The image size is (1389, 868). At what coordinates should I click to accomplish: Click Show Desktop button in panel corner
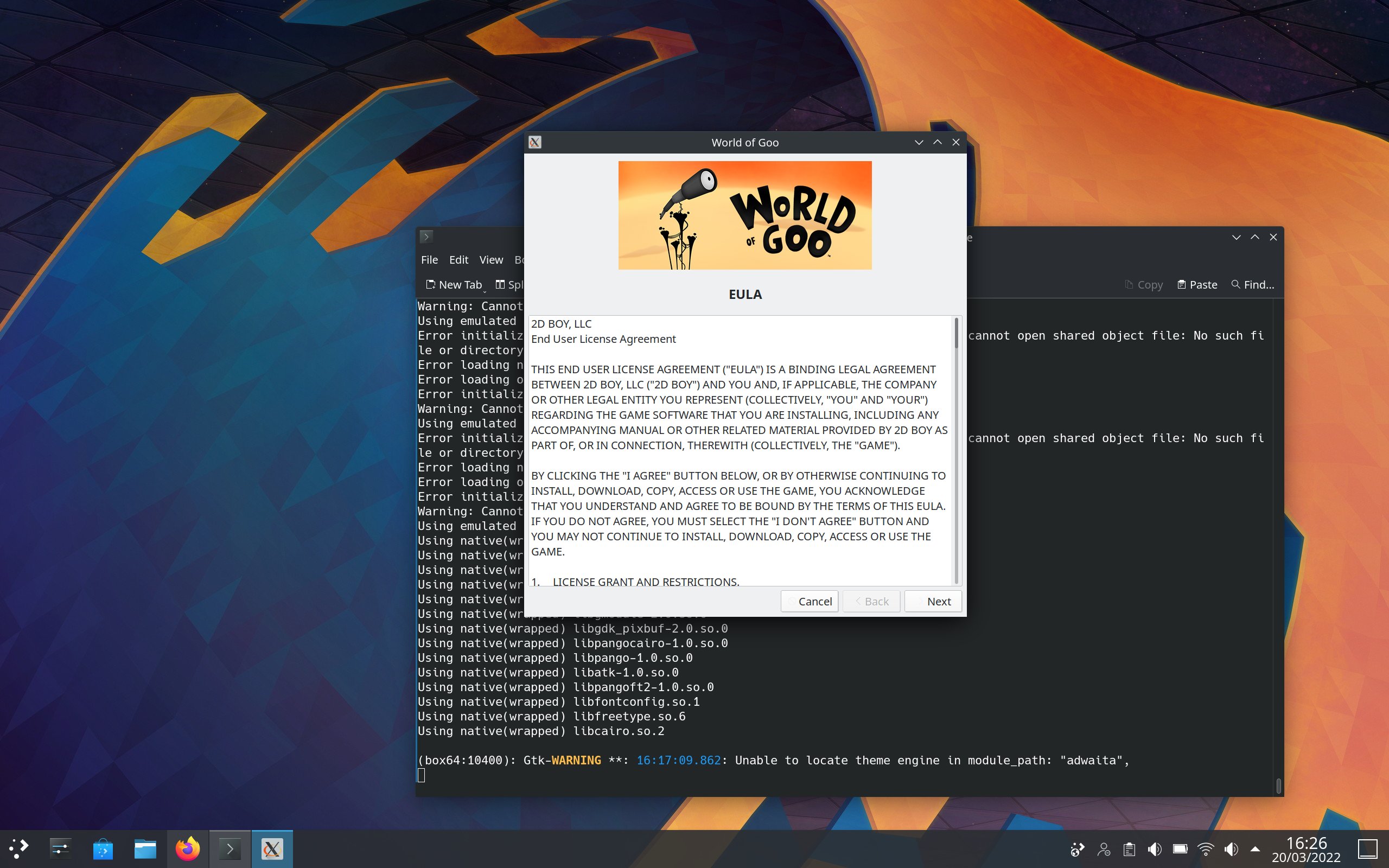pos(1368,849)
